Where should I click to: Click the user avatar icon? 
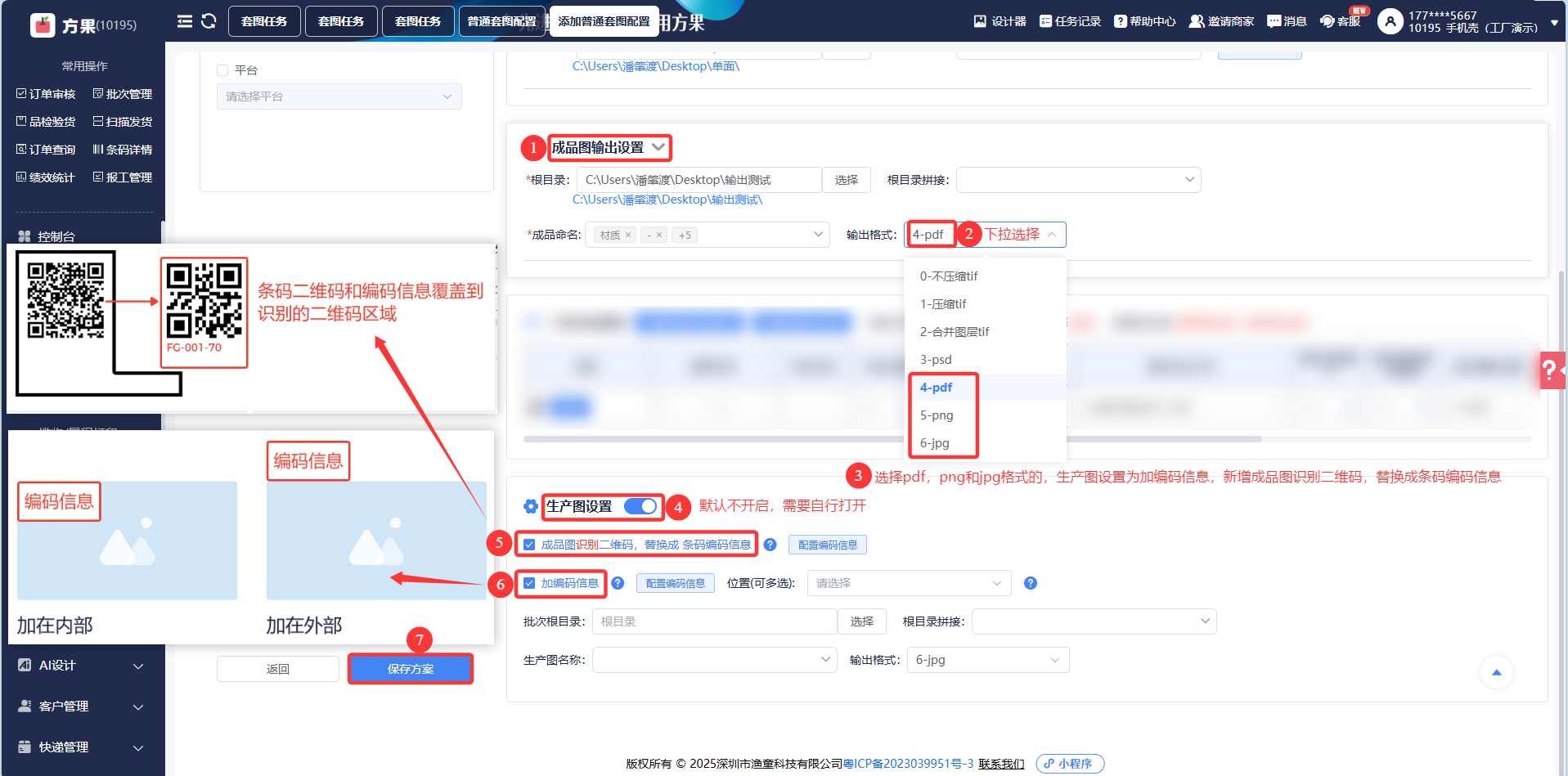coord(1390,21)
